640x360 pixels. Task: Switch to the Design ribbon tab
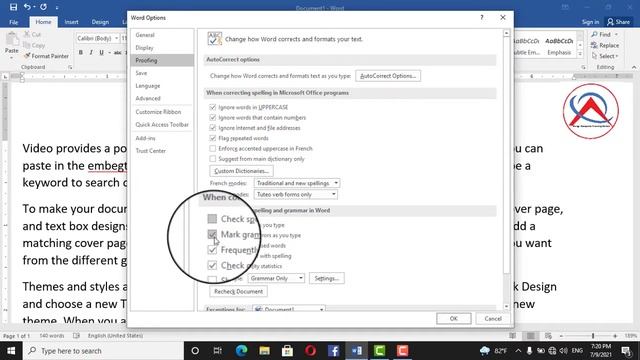pos(100,22)
